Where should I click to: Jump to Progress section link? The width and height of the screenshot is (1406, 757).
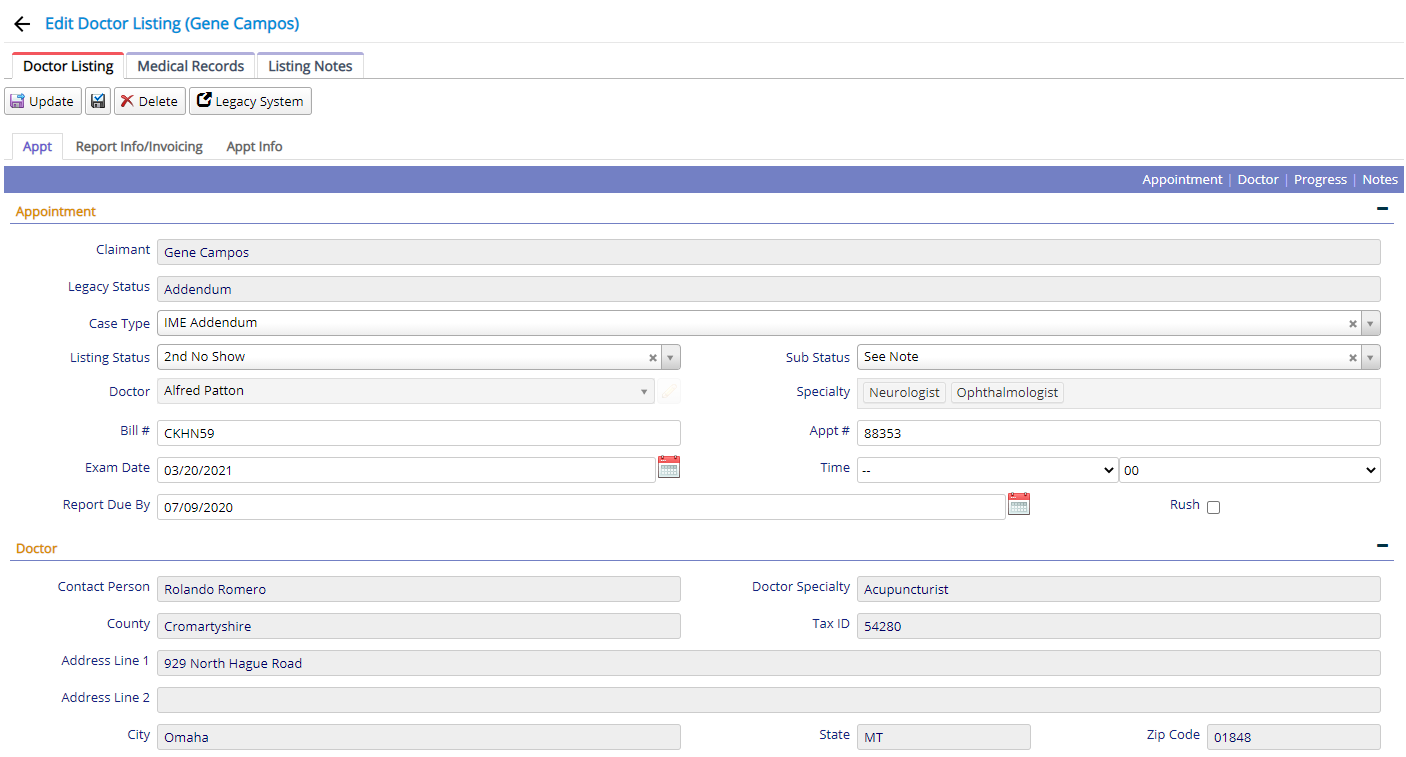tap(1320, 180)
